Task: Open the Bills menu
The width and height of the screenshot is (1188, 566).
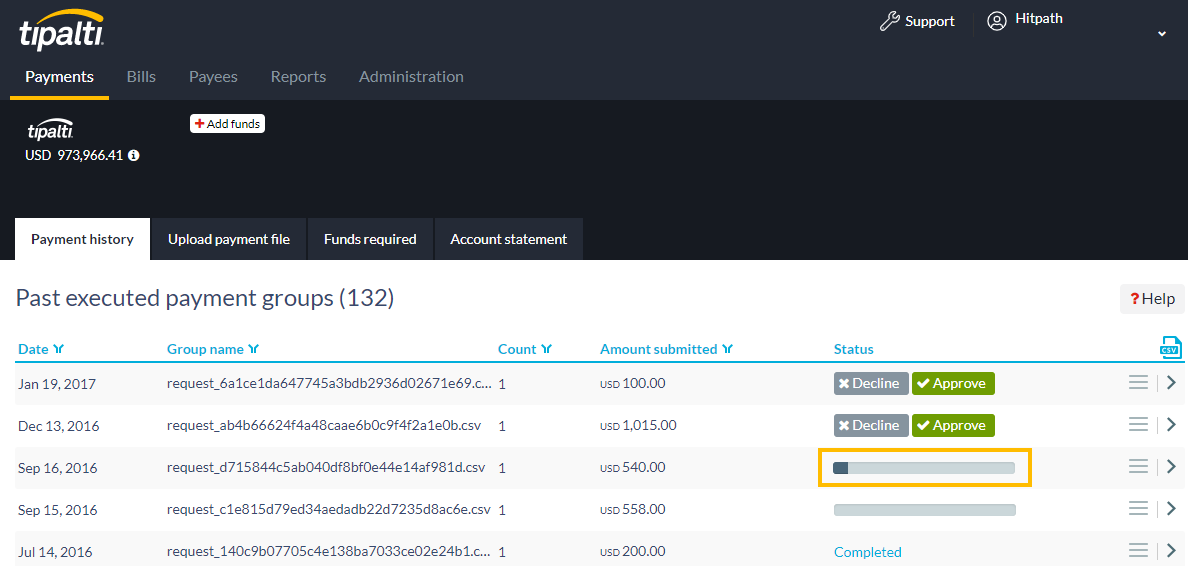Action: tap(141, 77)
